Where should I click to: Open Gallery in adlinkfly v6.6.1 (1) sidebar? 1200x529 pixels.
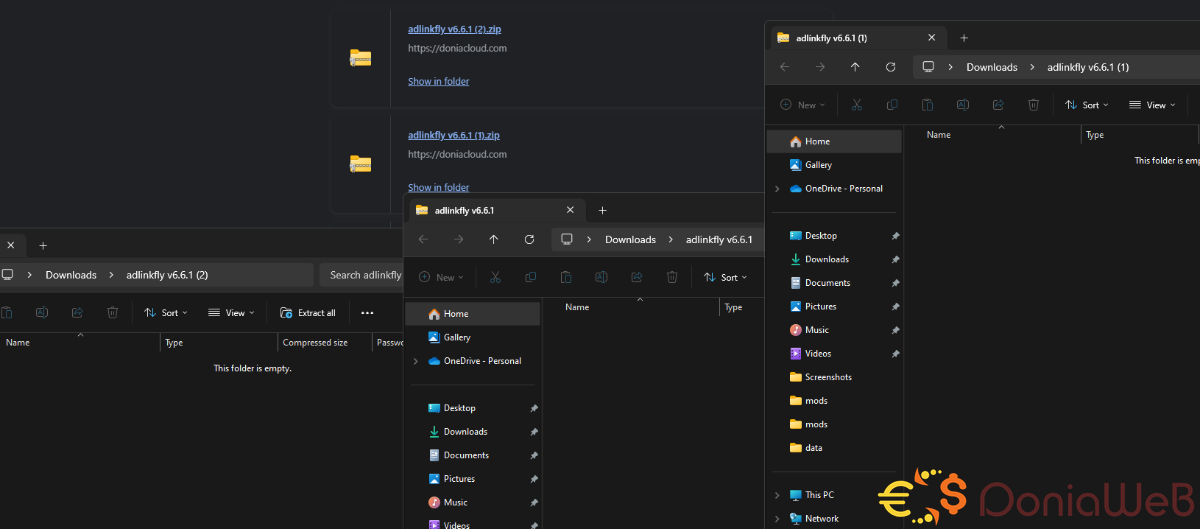(x=818, y=165)
